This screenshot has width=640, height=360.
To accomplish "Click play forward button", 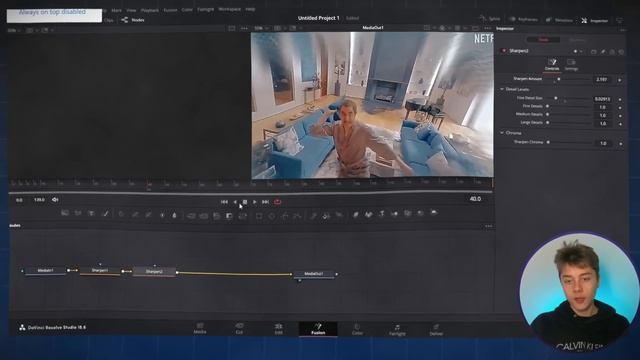I will pos(255,202).
